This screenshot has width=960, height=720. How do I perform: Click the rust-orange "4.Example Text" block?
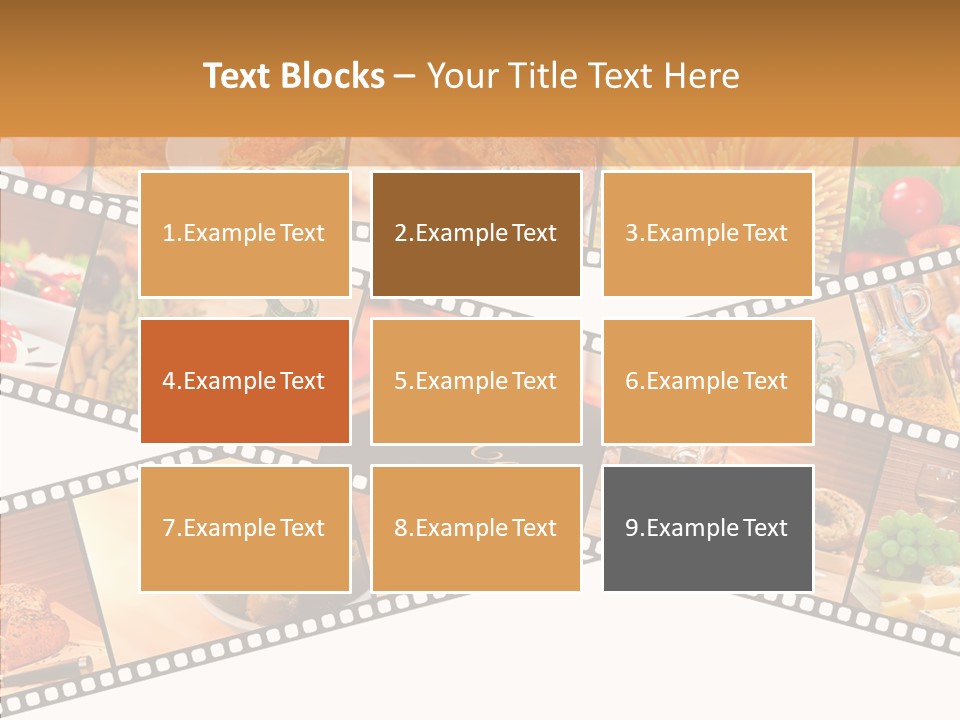coord(244,381)
